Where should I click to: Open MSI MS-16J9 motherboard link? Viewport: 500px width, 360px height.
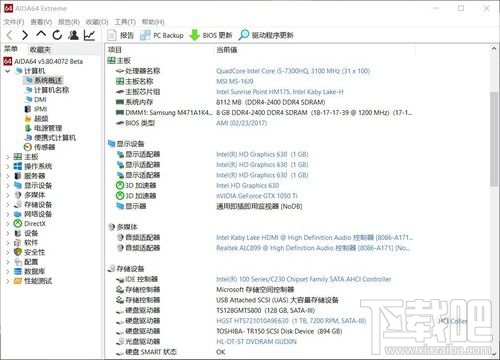coord(235,81)
